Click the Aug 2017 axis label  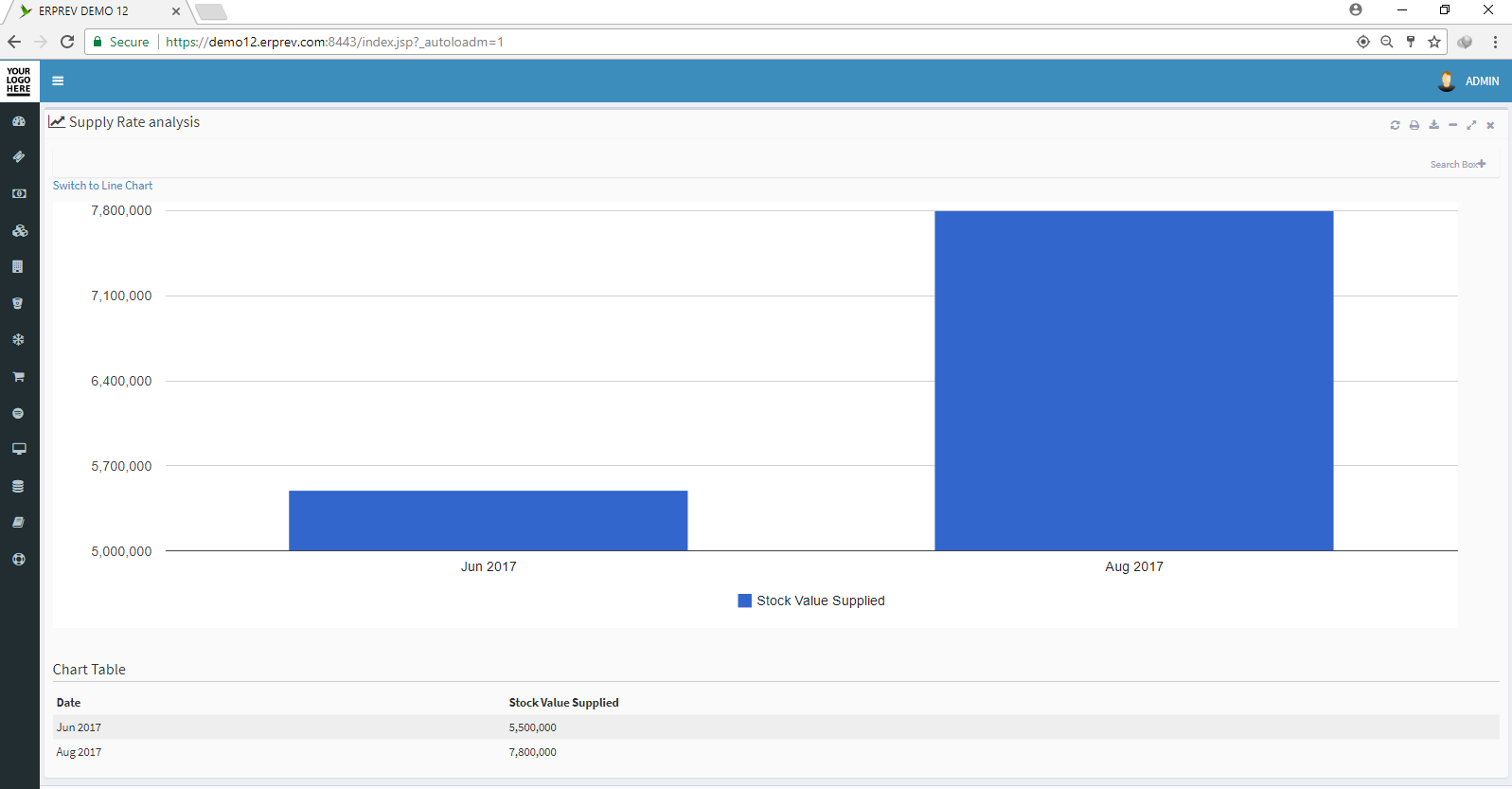pos(1134,566)
